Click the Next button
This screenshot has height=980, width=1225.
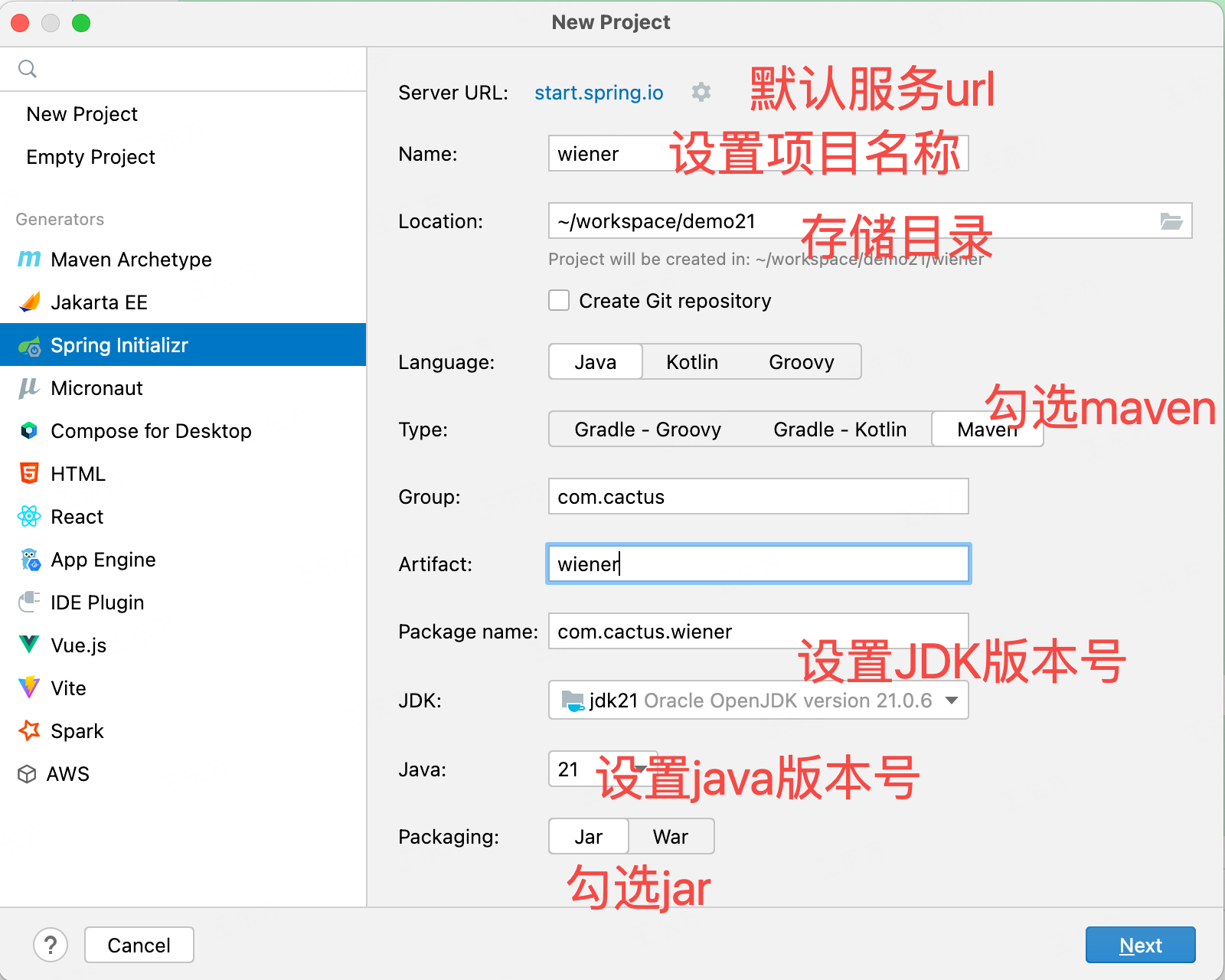click(1140, 945)
